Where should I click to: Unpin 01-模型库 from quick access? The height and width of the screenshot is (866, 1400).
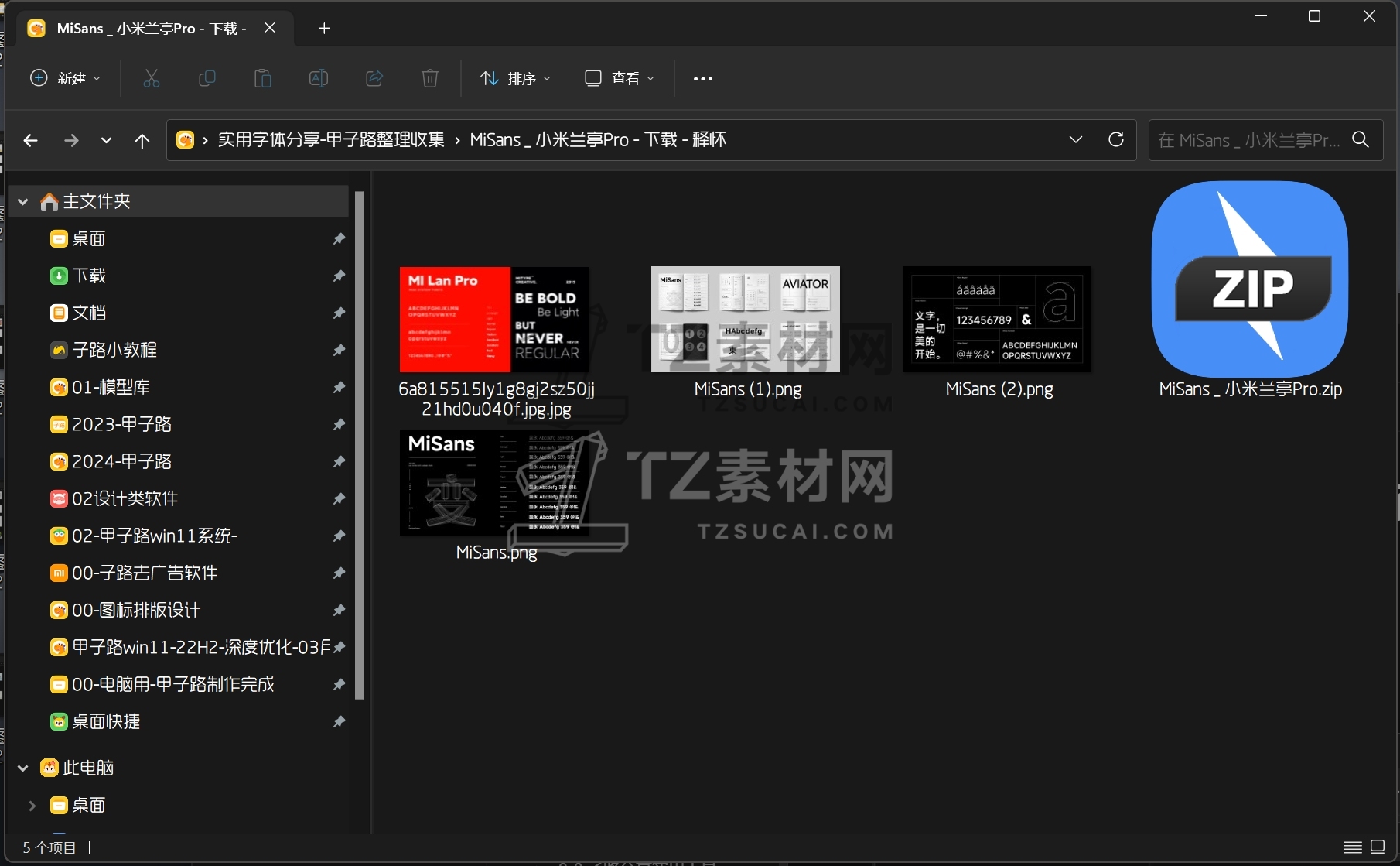pos(339,387)
